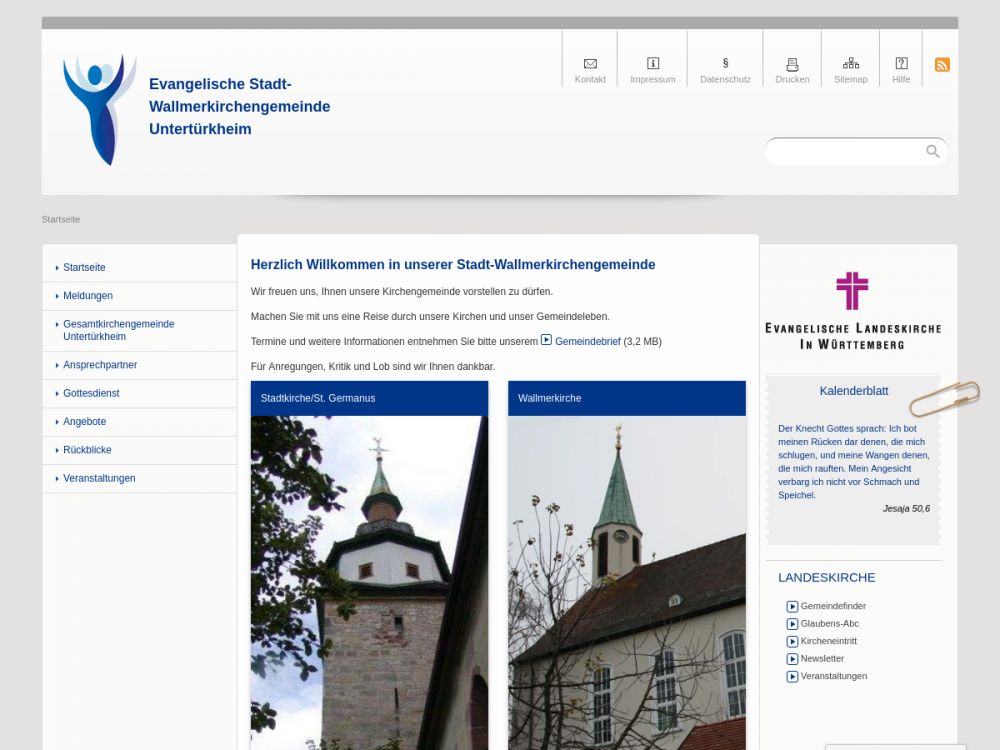Click the Drucken printer icon
The width and height of the screenshot is (1000, 750).
click(x=792, y=64)
